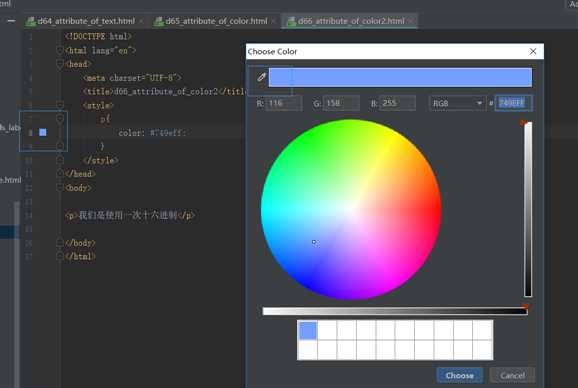This screenshot has width=578, height=388.
Task: Click the HTML file icon on d66 tab
Action: coord(291,21)
